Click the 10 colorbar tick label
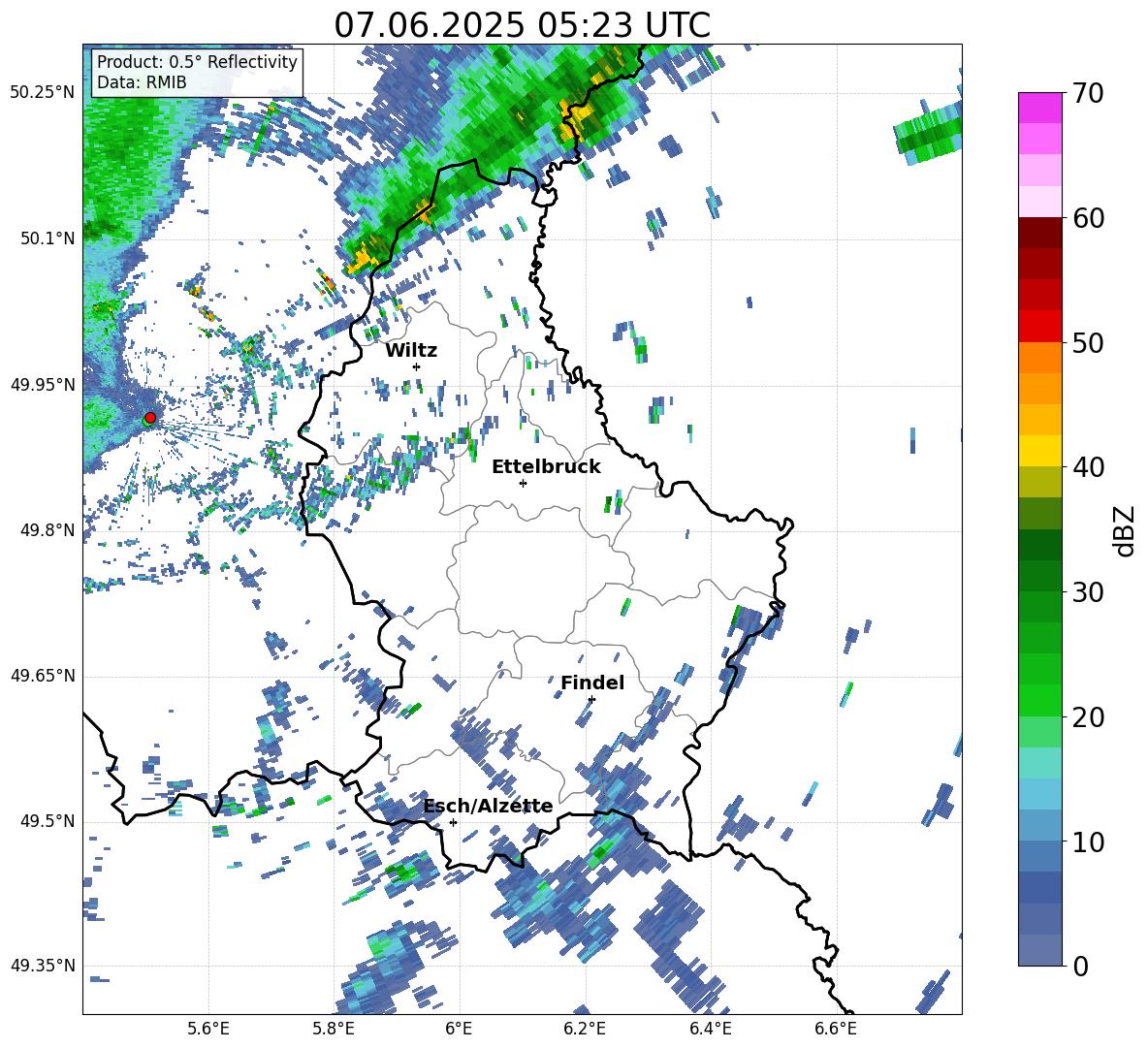The height and width of the screenshot is (1048, 1148). pos(1087,842)
